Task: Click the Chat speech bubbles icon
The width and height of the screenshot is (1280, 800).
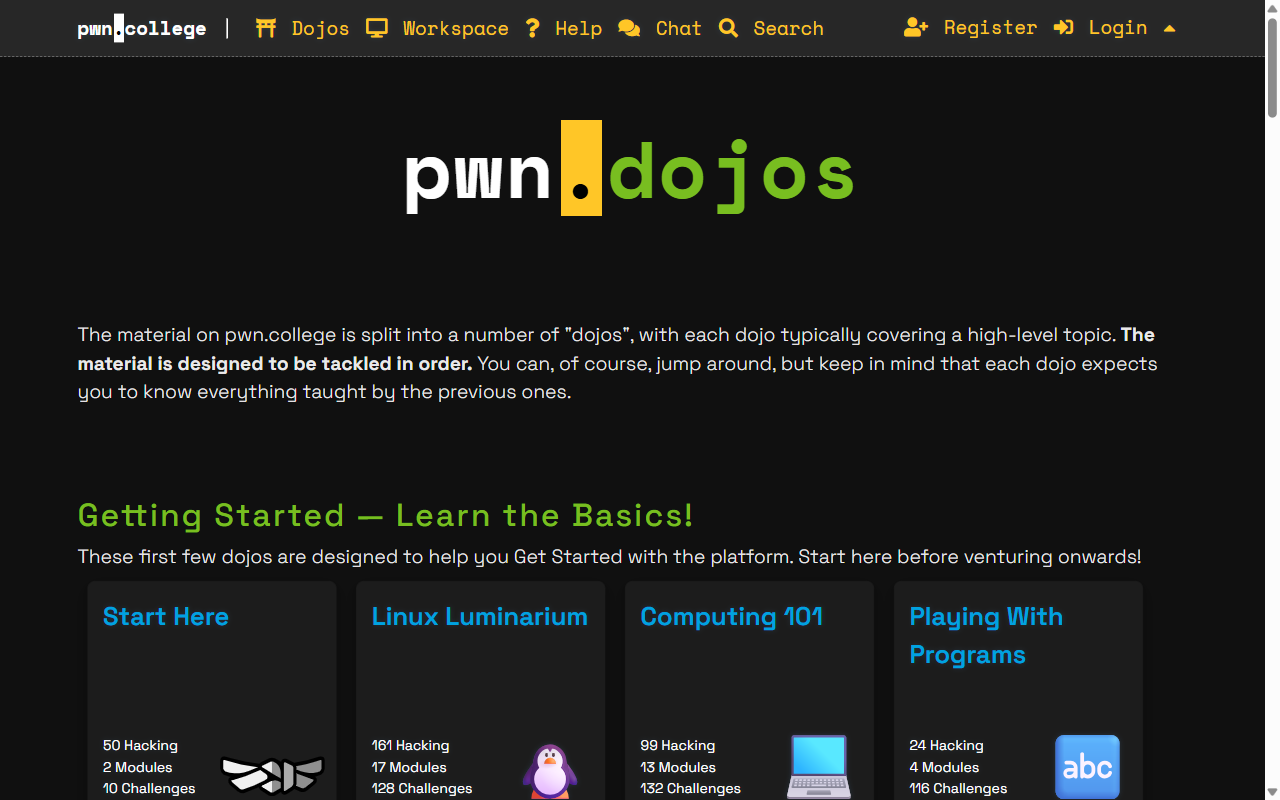Action: pos(629,28)
